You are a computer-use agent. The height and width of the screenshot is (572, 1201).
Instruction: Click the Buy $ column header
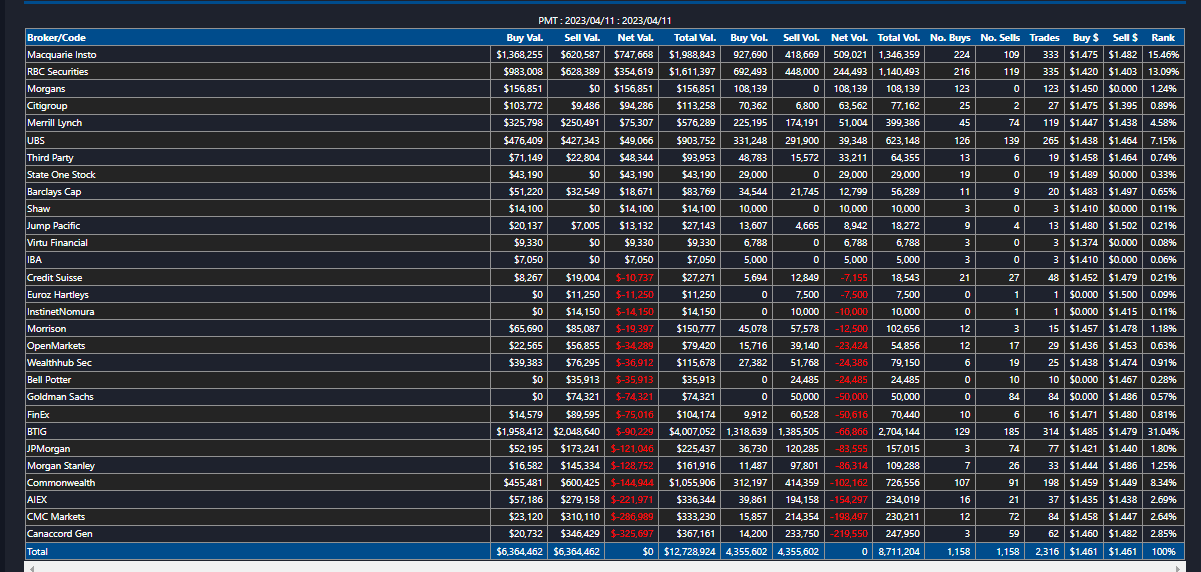[x=1086, y=37]
